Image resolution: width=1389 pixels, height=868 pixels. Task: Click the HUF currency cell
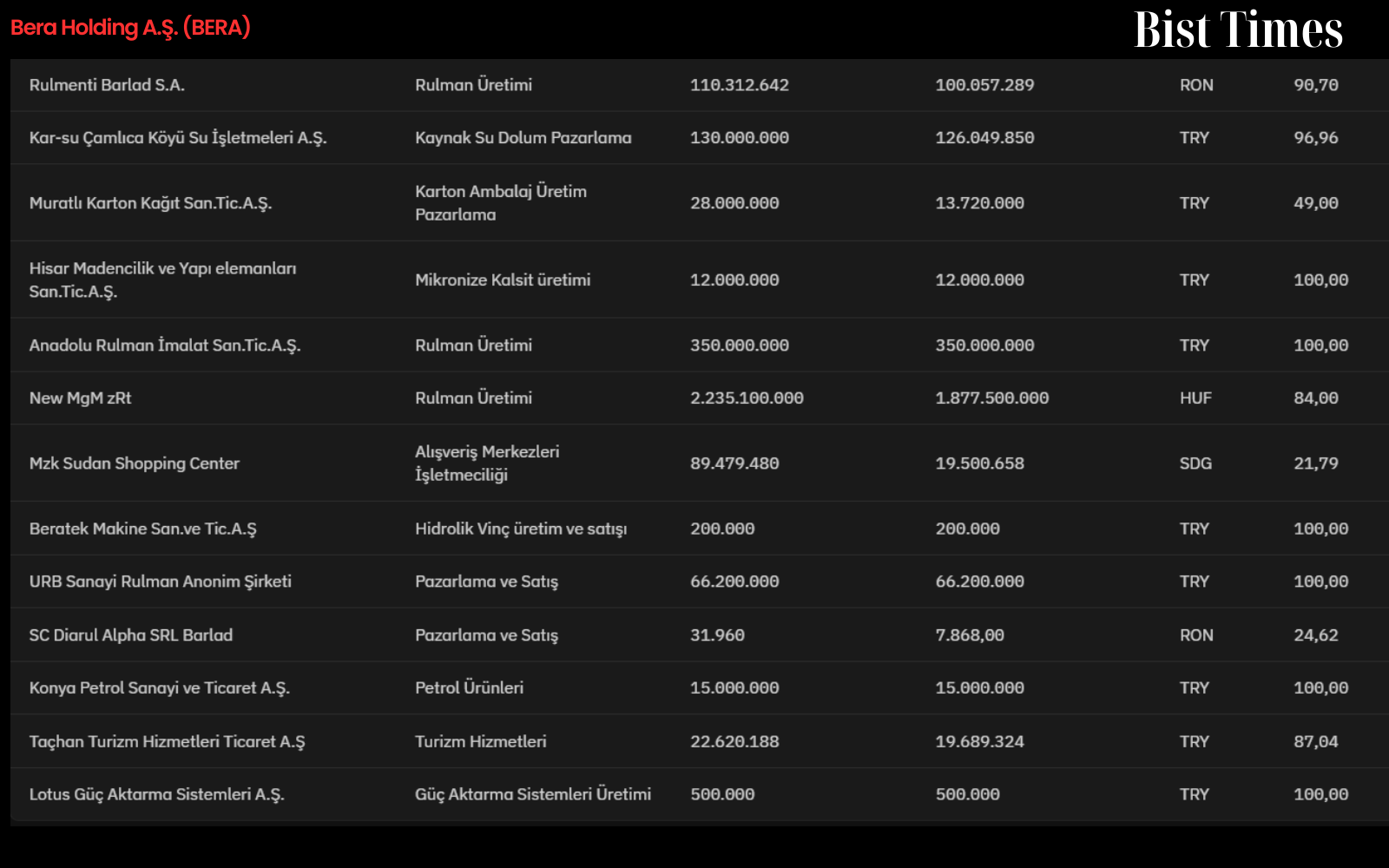1195,398
